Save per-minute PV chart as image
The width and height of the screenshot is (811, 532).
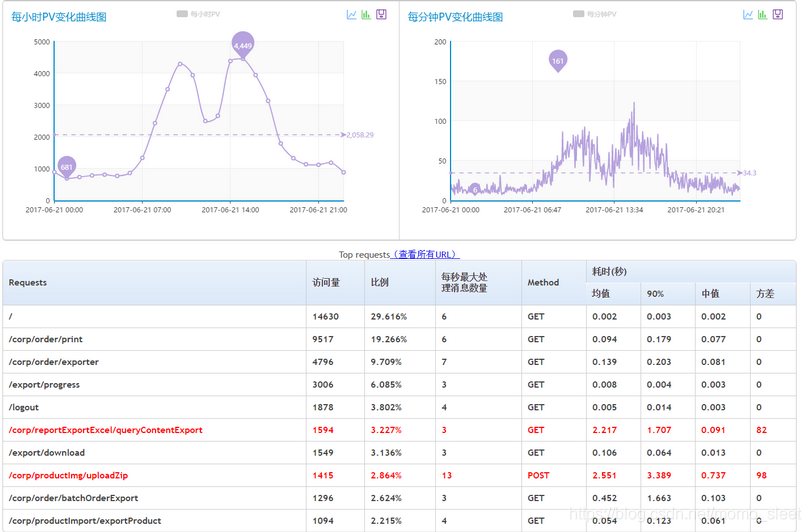coord(778,14)
